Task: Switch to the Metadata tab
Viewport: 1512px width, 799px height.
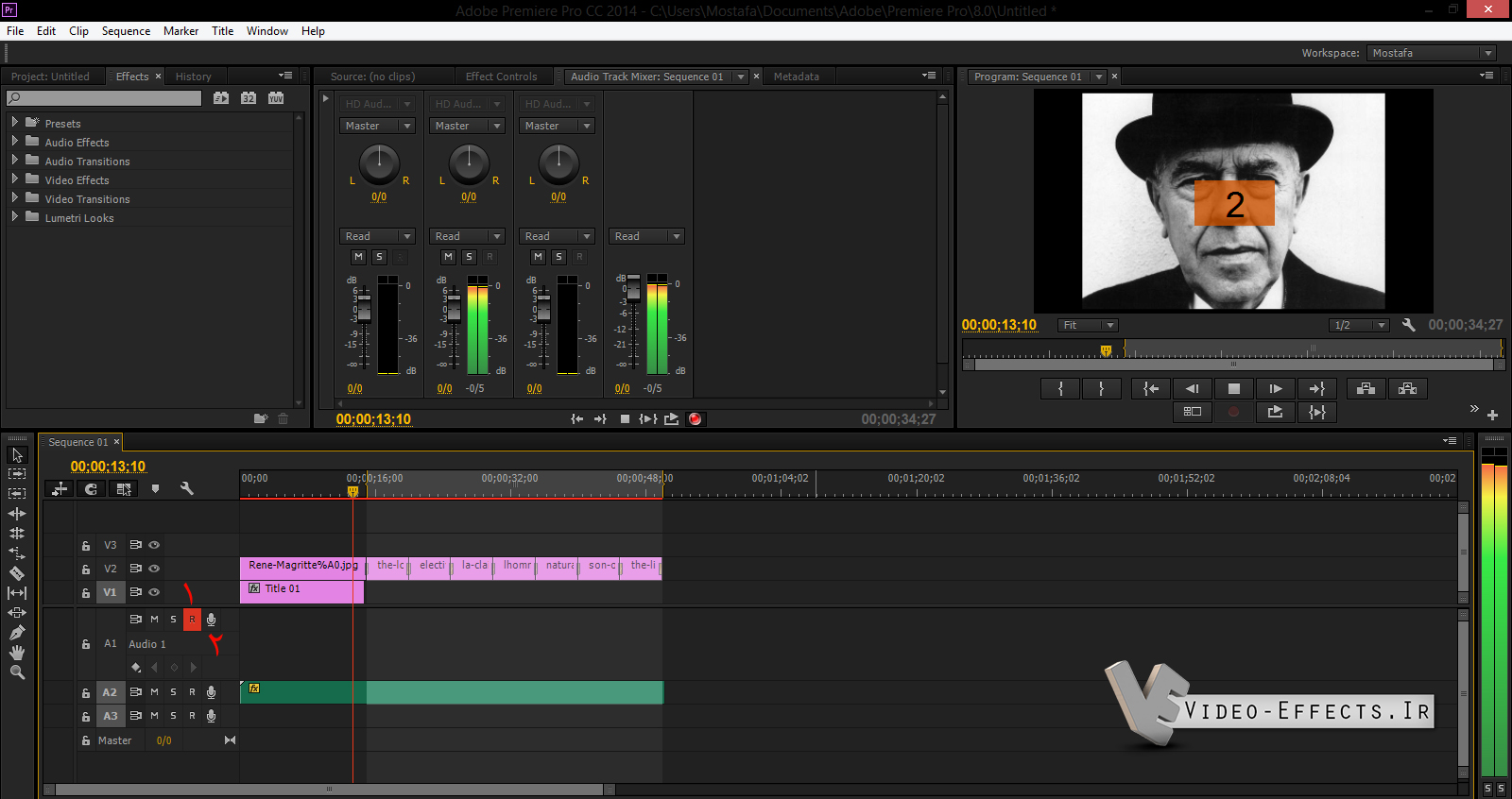Action: coord(796,76)
